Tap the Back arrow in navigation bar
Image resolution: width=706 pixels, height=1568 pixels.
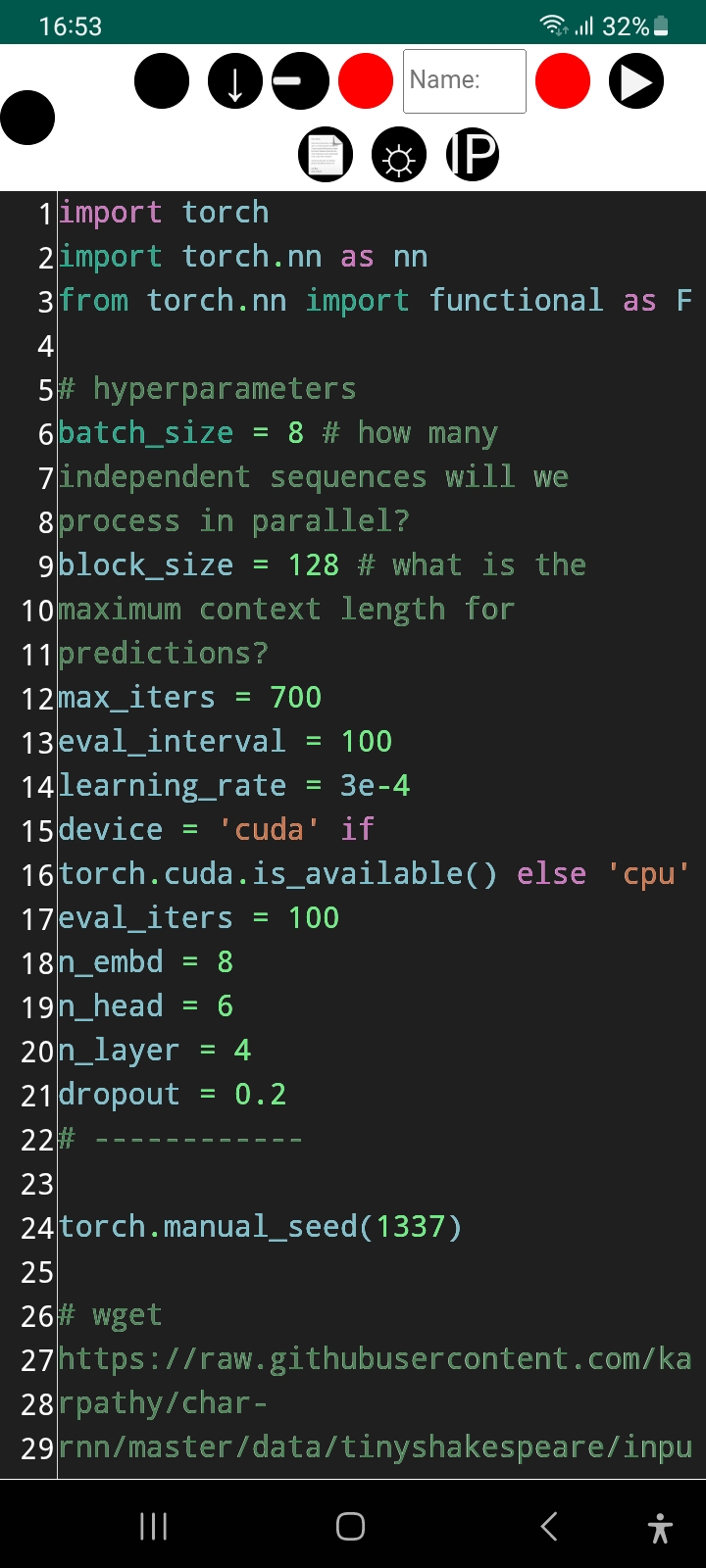(549, 1525)
